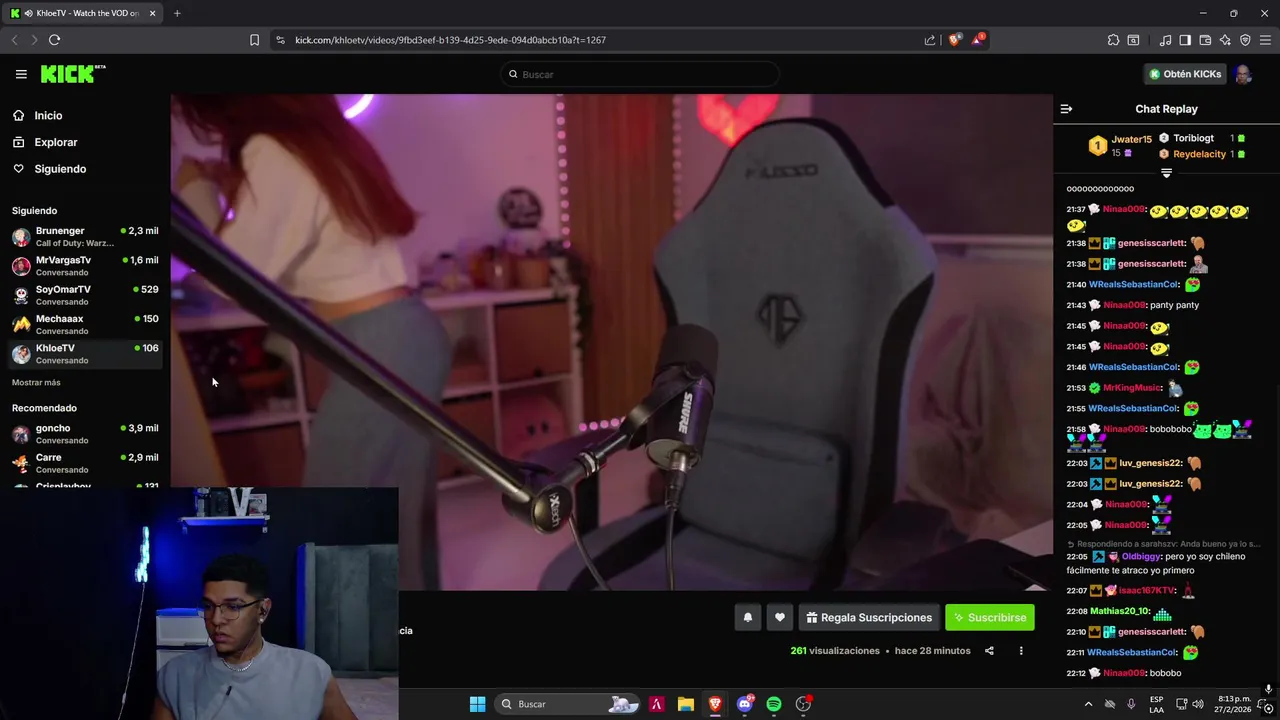1280x720 pixels.
Task: Reload the page in the browser
Action: coord(54,40)
